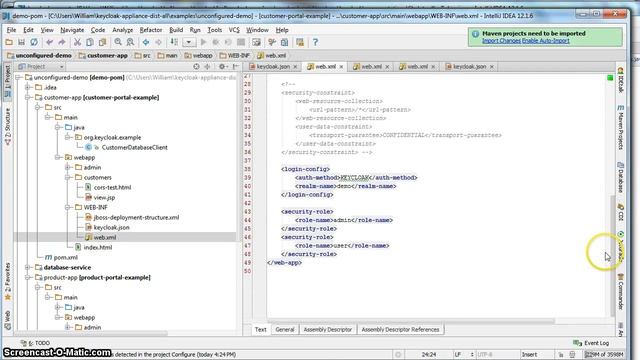Image resolution: width=640 pixels, height=360 pixels.
Task: Toggle the Structure tool window button
Action: tap(7, 127)
